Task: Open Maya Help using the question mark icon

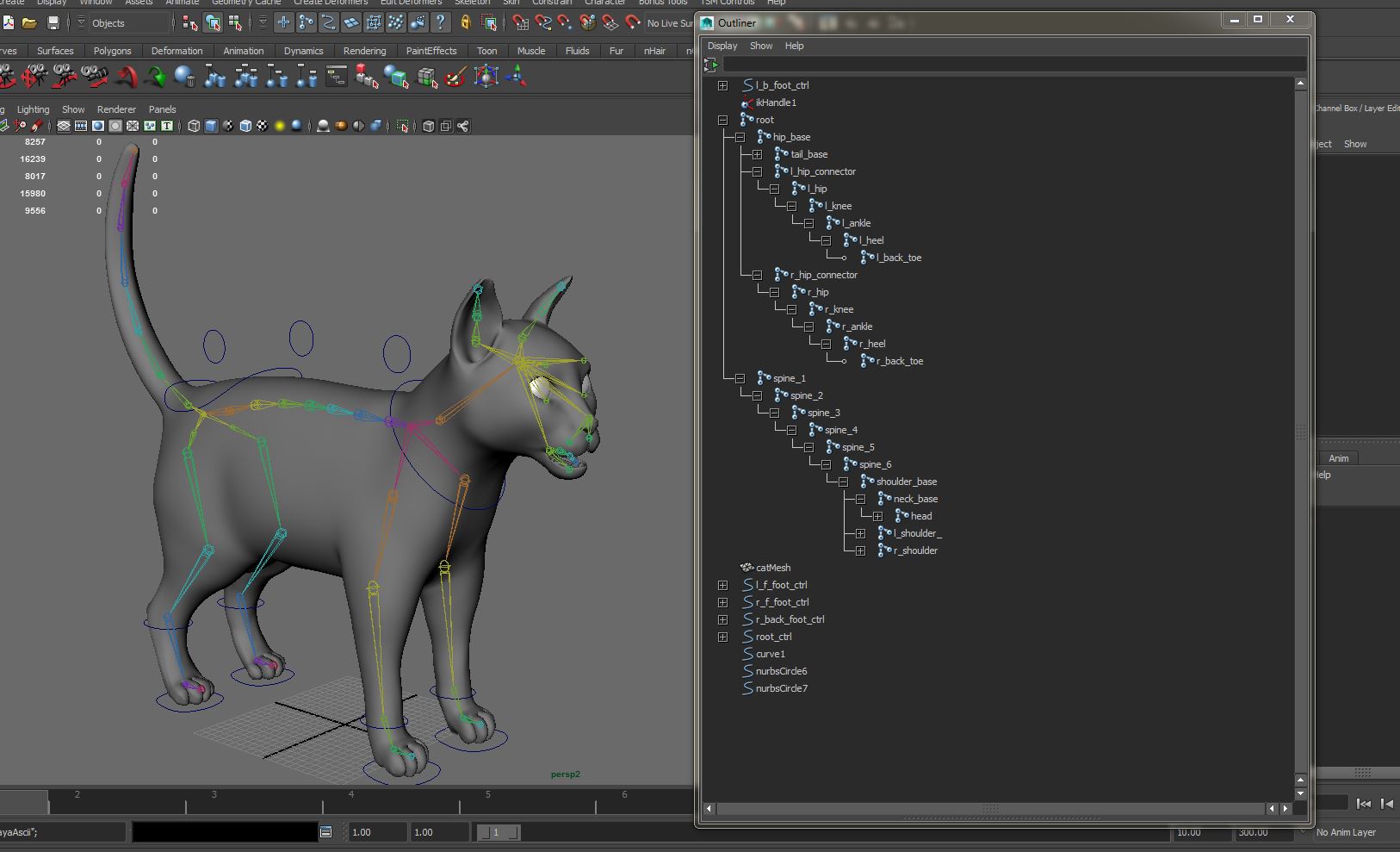Action: (442, 23)
